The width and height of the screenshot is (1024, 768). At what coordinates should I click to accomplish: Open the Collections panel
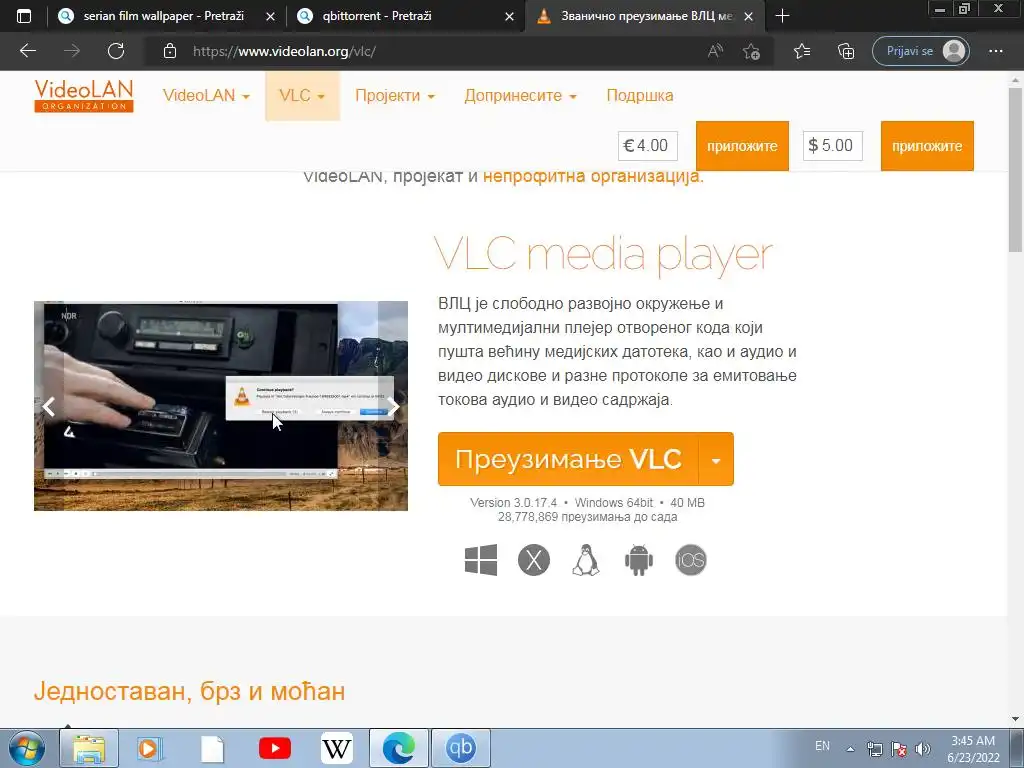pyautogui.click(x=846, y=51)
